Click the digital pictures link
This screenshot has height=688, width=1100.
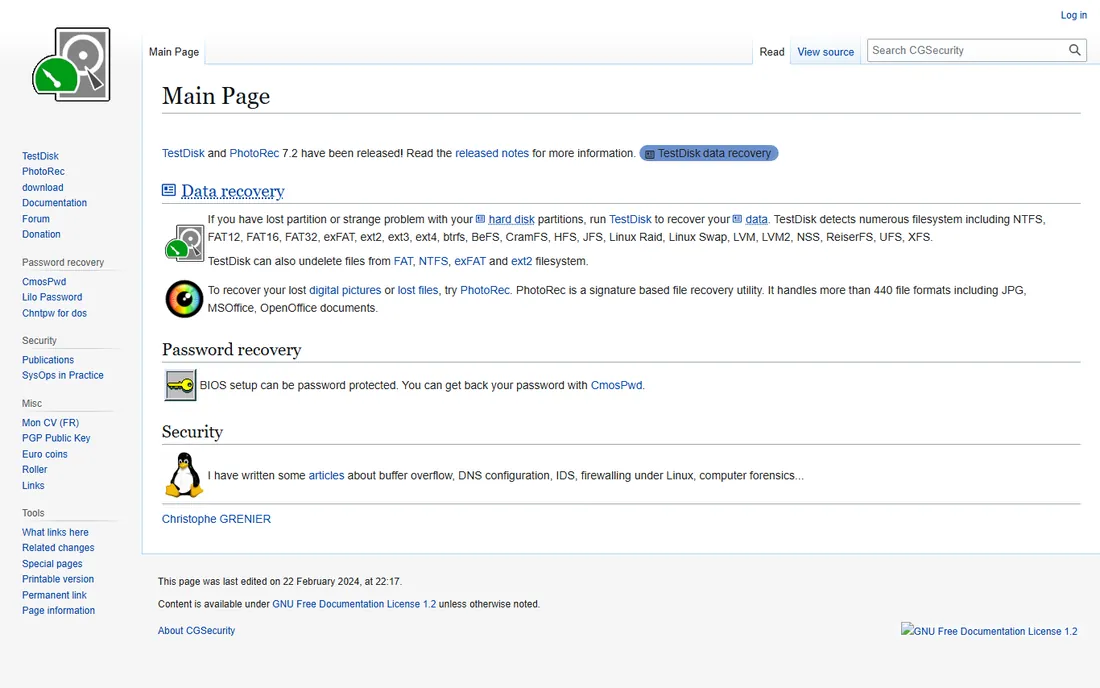click(x=345, y=290)
